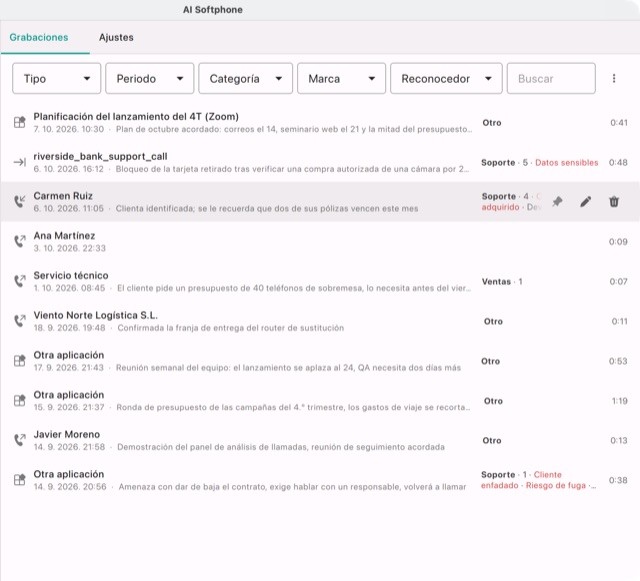This screenshot has height=581, width=640.
Task: Click the 0:11 duration of Viento Norte Logística
Action: pos(620,321)
